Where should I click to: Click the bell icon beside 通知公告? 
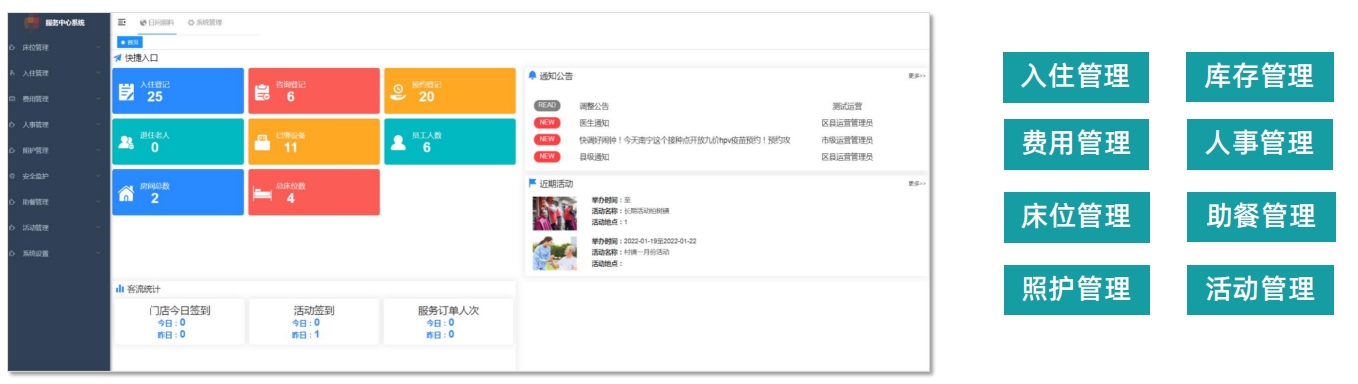(532, 75)
